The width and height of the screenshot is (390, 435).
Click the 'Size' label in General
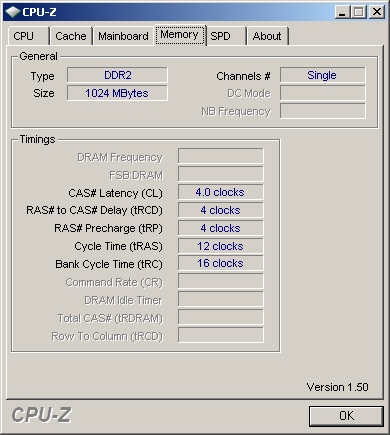44,93
